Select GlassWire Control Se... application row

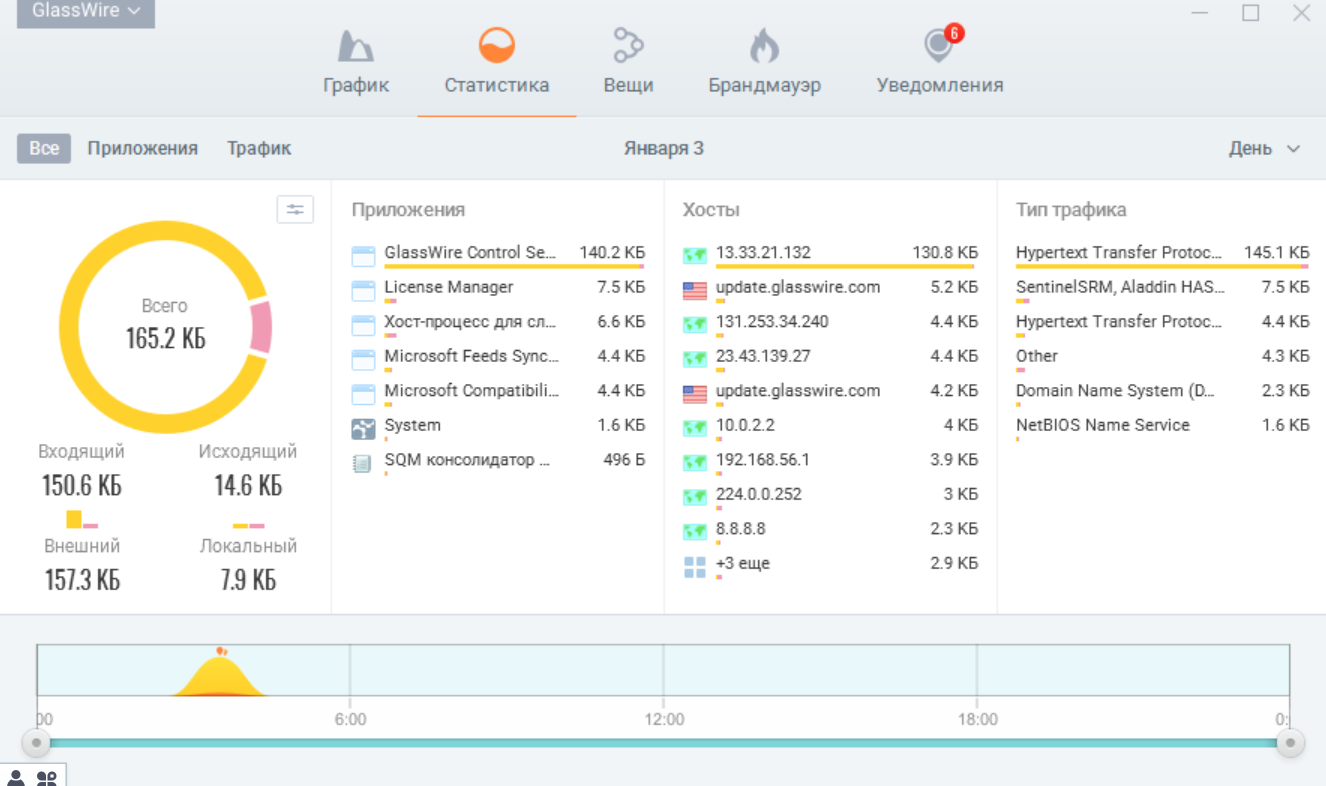[x=498, y=255]
